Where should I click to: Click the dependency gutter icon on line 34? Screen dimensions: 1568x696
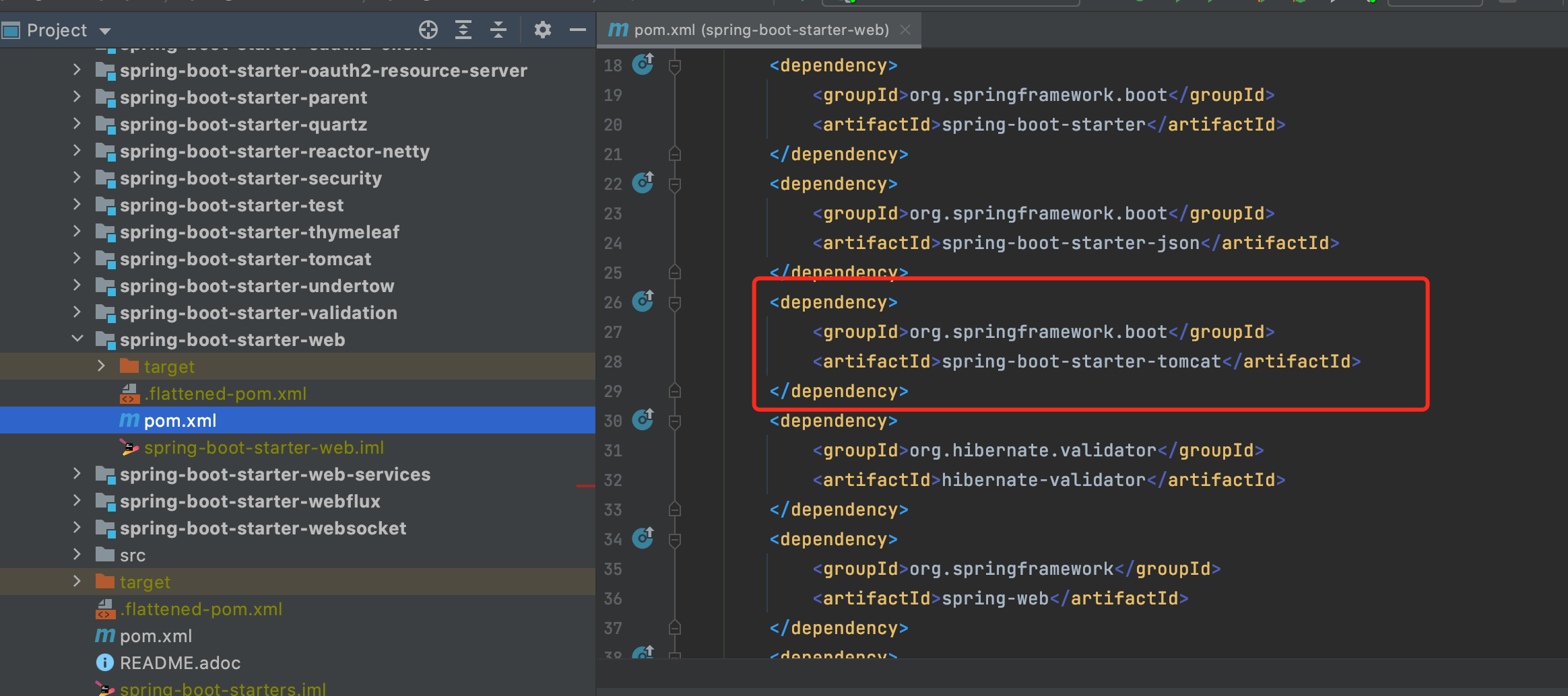(643, 538)
